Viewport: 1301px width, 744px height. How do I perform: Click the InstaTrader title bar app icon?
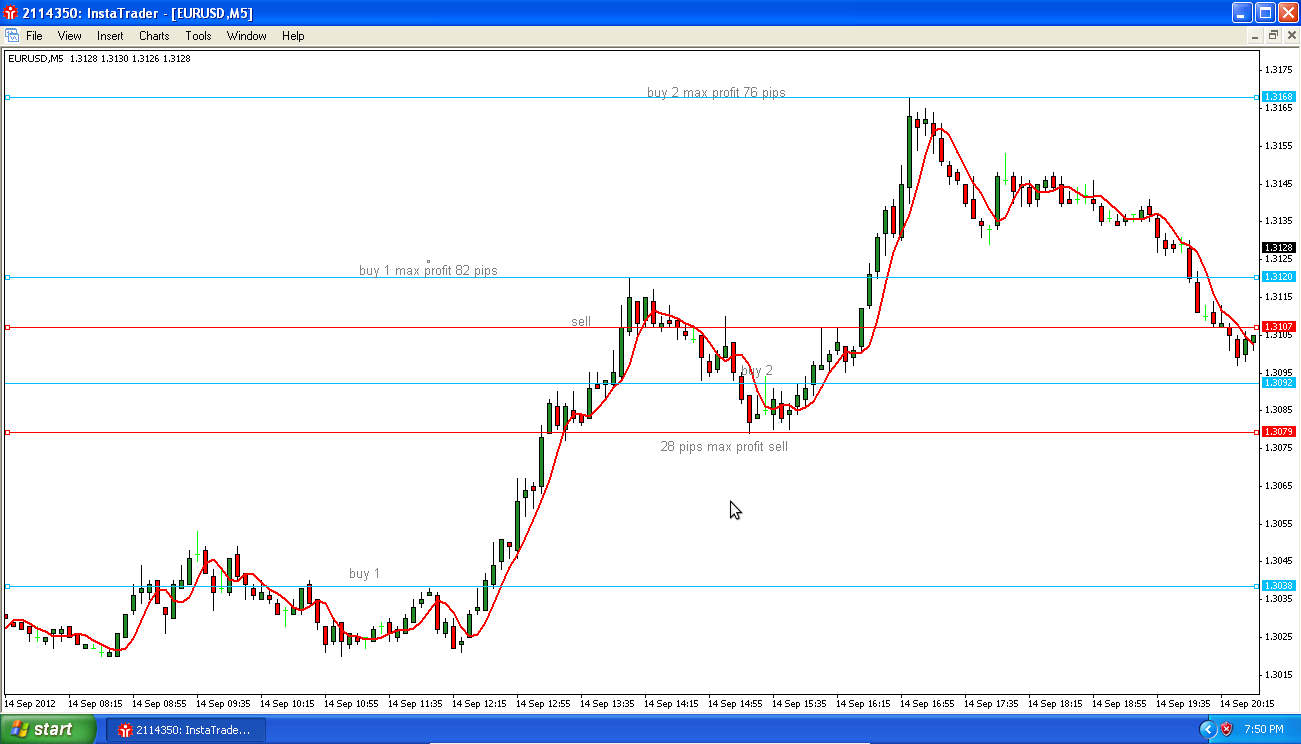11,13
